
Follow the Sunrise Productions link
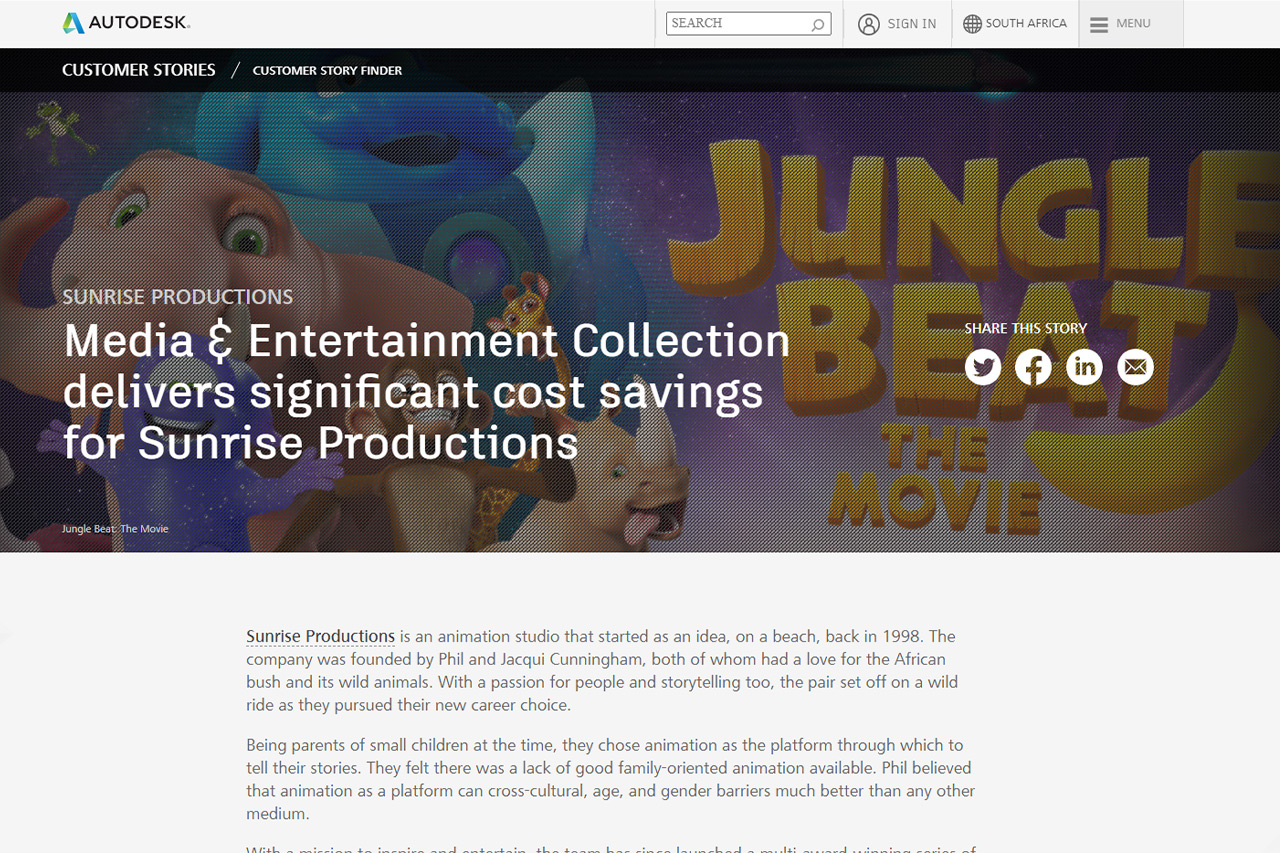(321, 636)
